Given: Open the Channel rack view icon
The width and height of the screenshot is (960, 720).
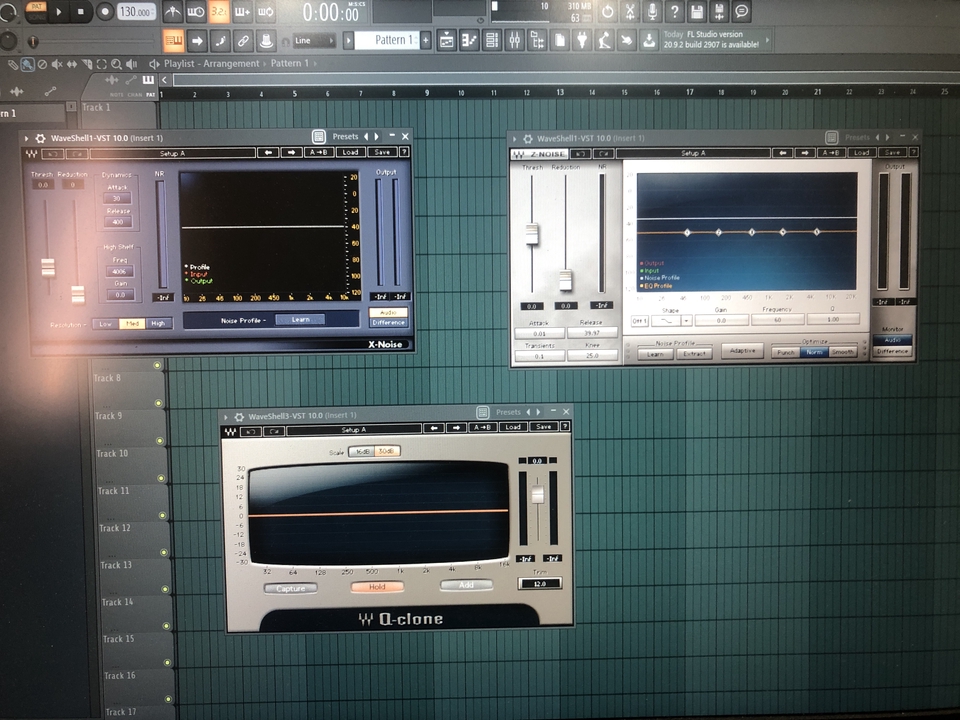Looking at the screenshot, I should 492,41.
